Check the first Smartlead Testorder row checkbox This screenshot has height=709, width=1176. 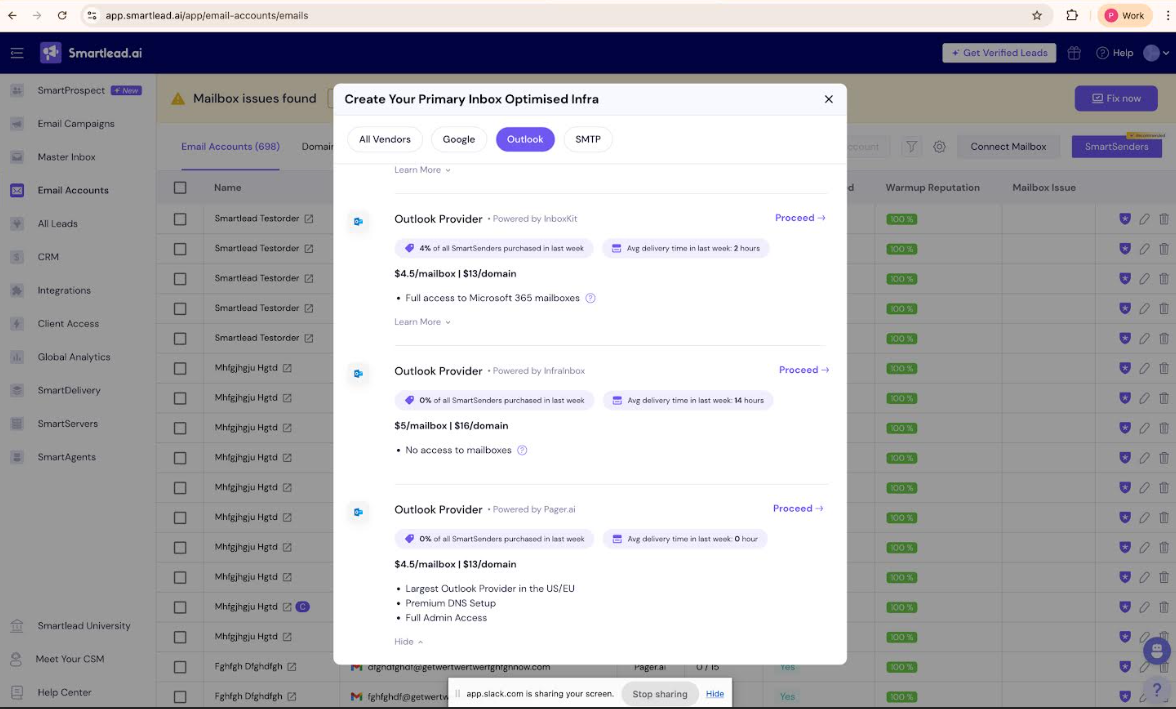tap(180, 219)
